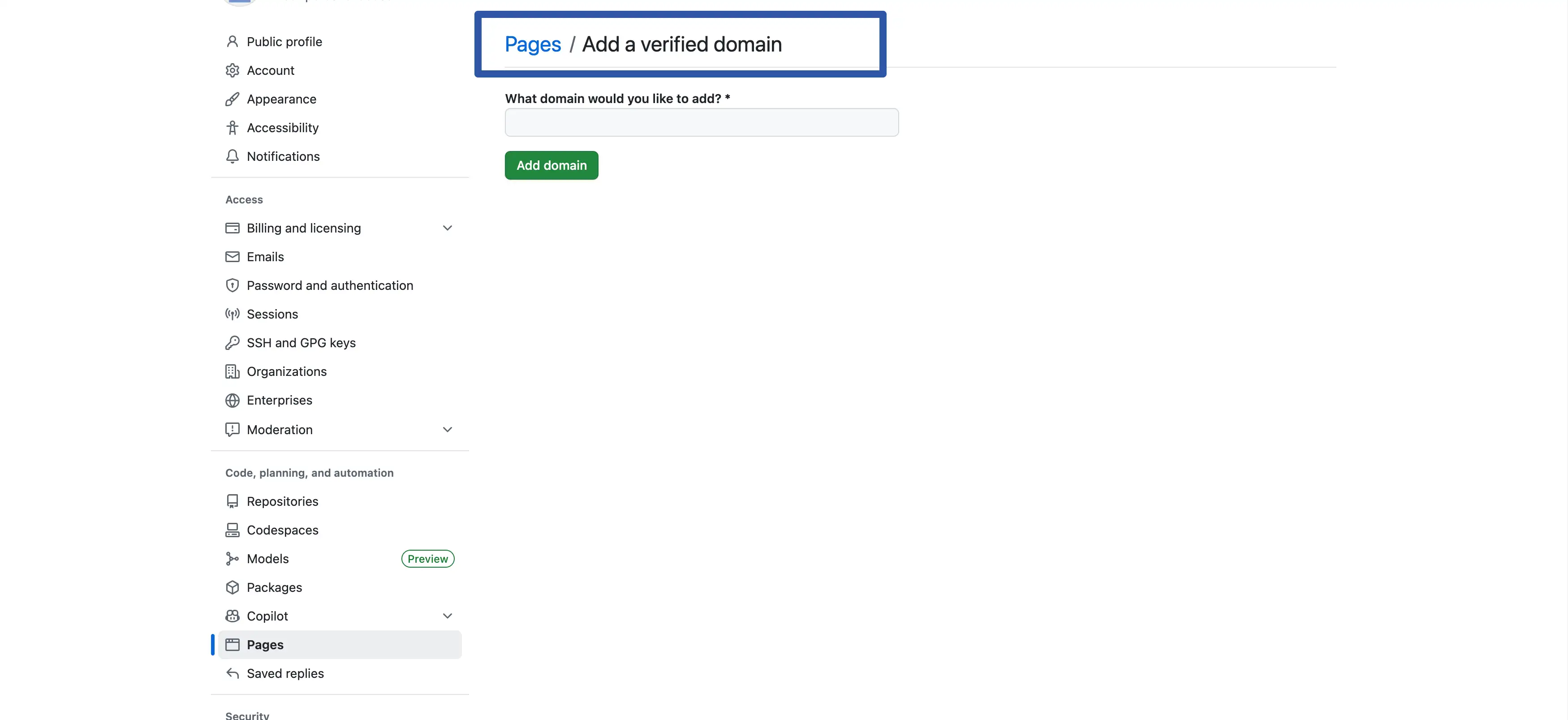Expand the Moderation section
The image size is (1568, 720).
[448, 429]
